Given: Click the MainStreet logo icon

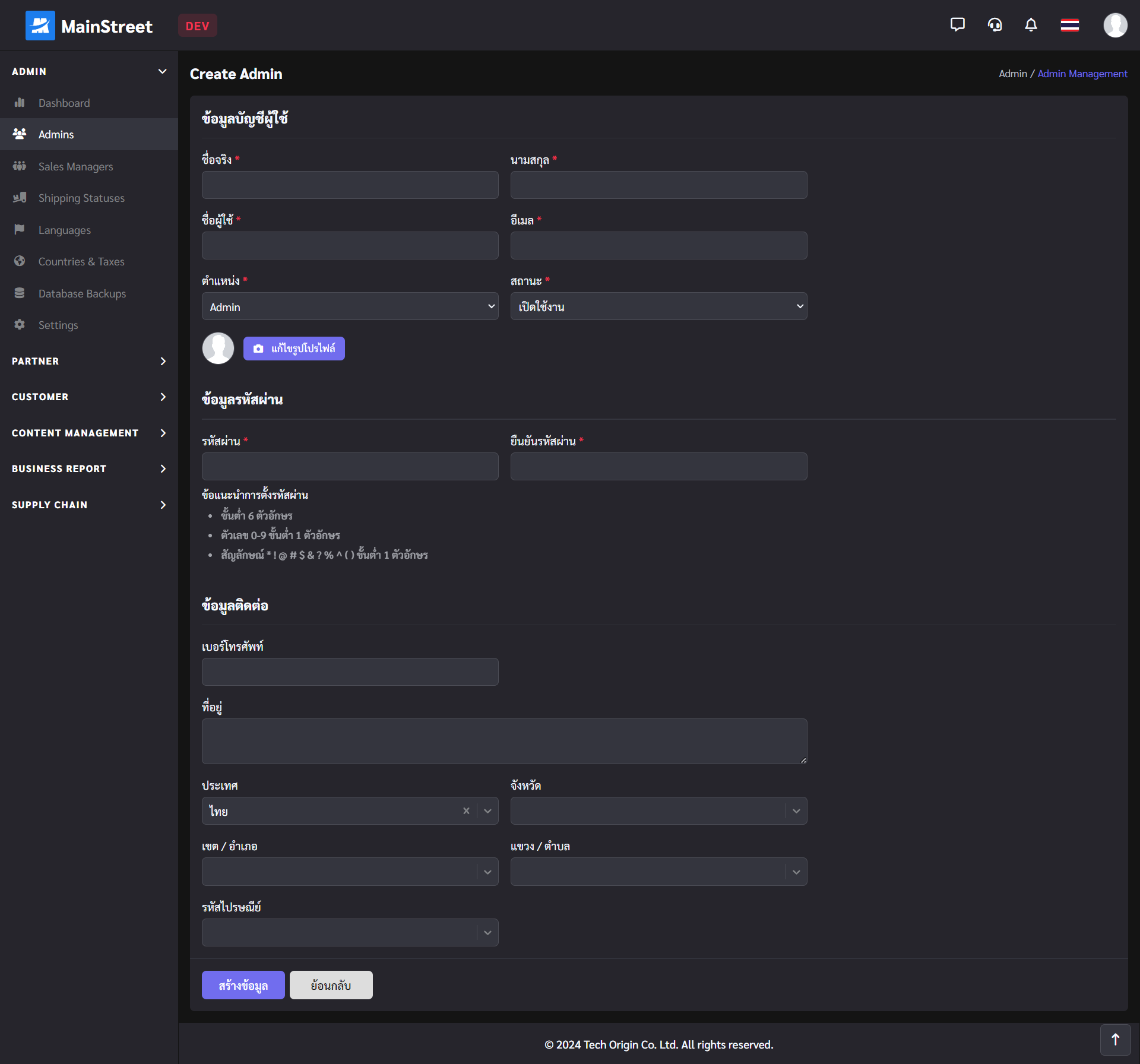Looking at the screenshot, I should pyautogui.click(x=40, y=26).
